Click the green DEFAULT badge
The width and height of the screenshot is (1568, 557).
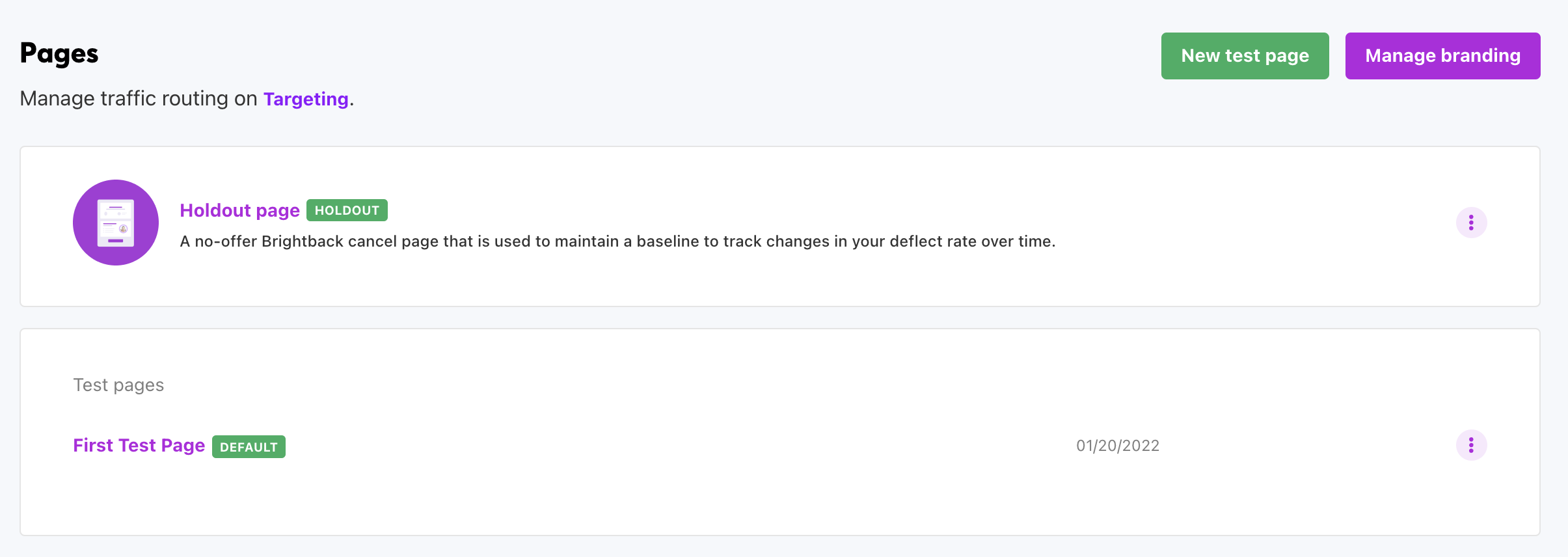(x=249, y=447)
